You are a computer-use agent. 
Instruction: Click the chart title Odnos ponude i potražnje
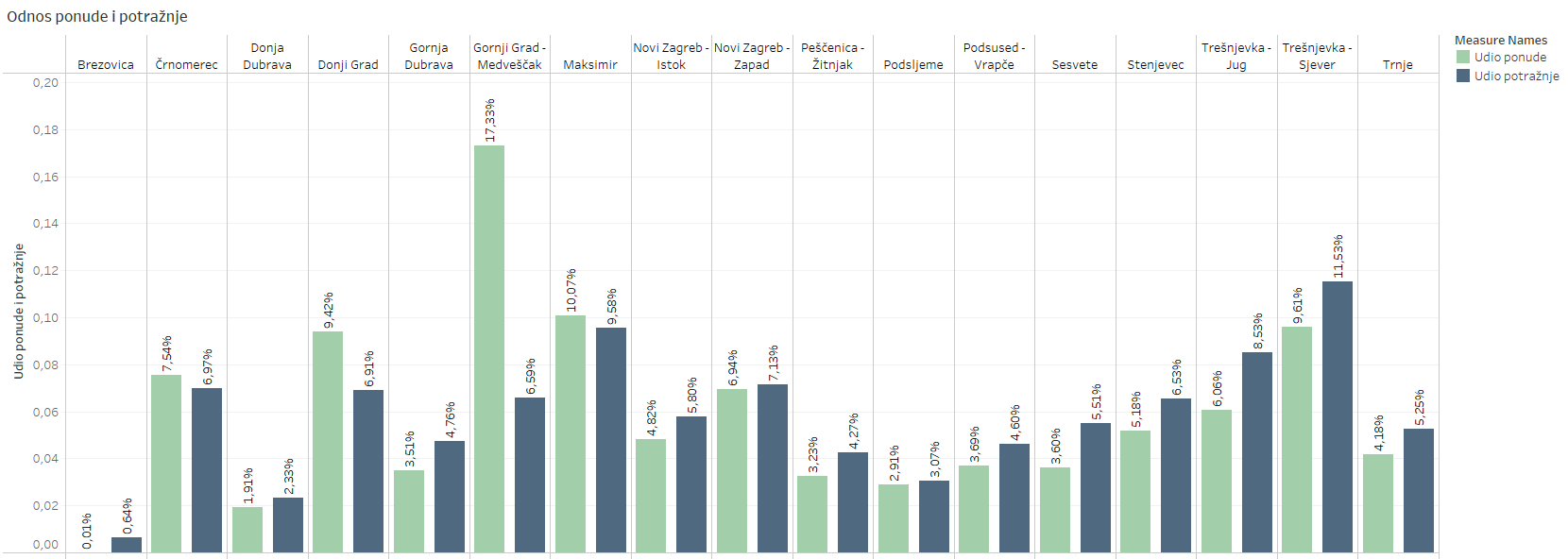coord(97,16)
